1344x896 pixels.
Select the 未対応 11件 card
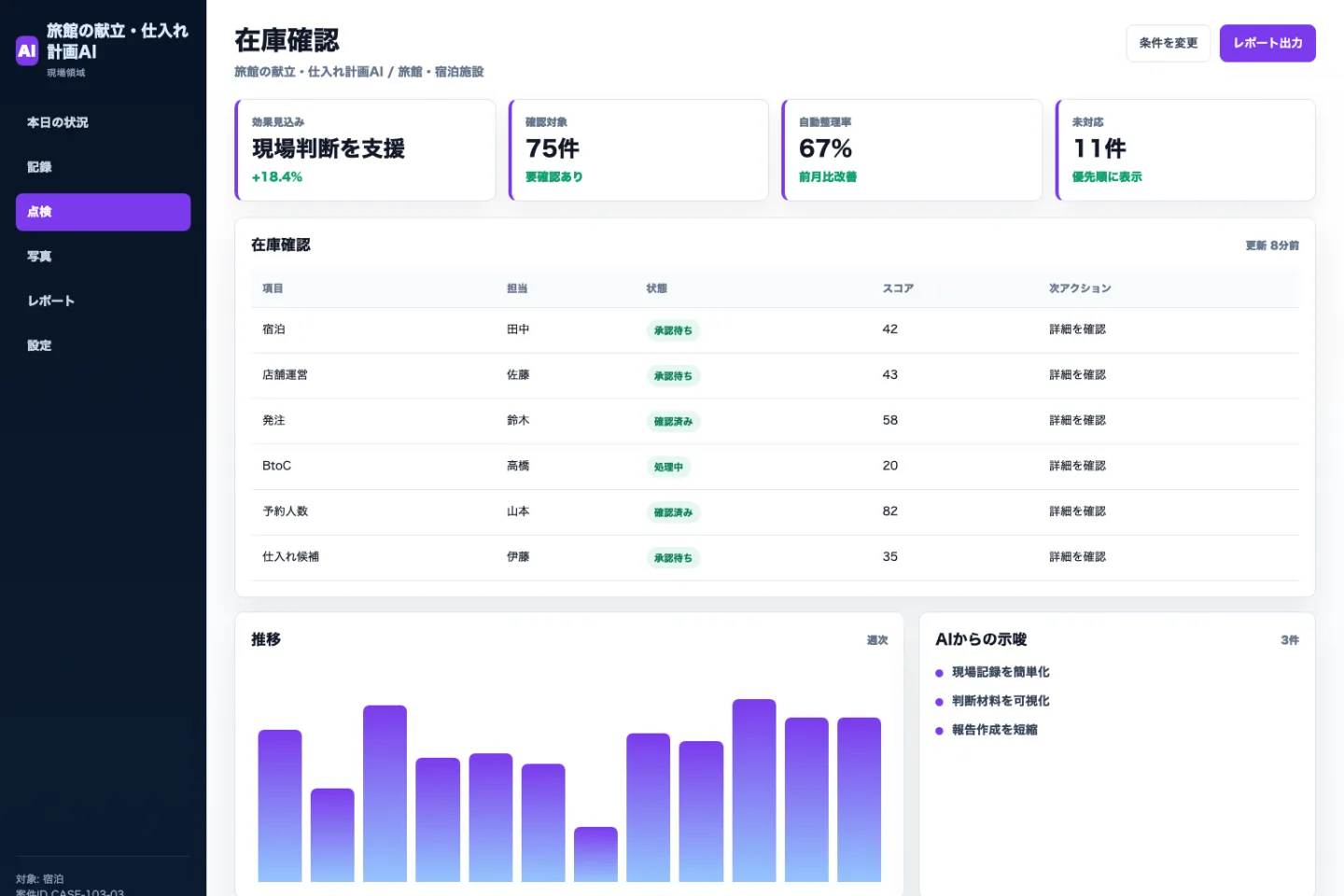pyautogui.click(x=1185, y=150)
